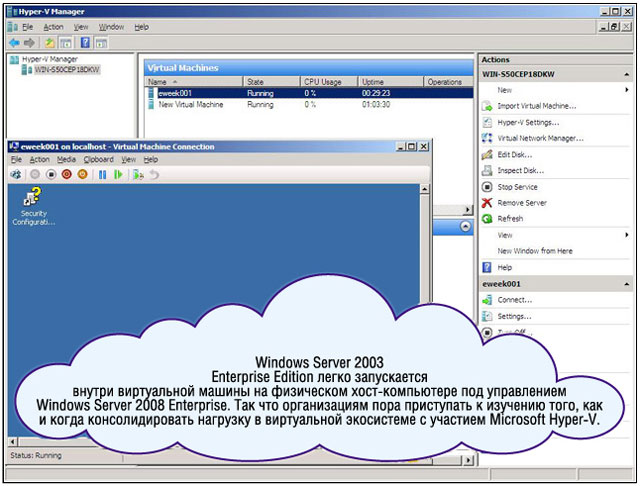Sort by the Uptime column header
Viewport: 640px width, 486px height.
391,82
